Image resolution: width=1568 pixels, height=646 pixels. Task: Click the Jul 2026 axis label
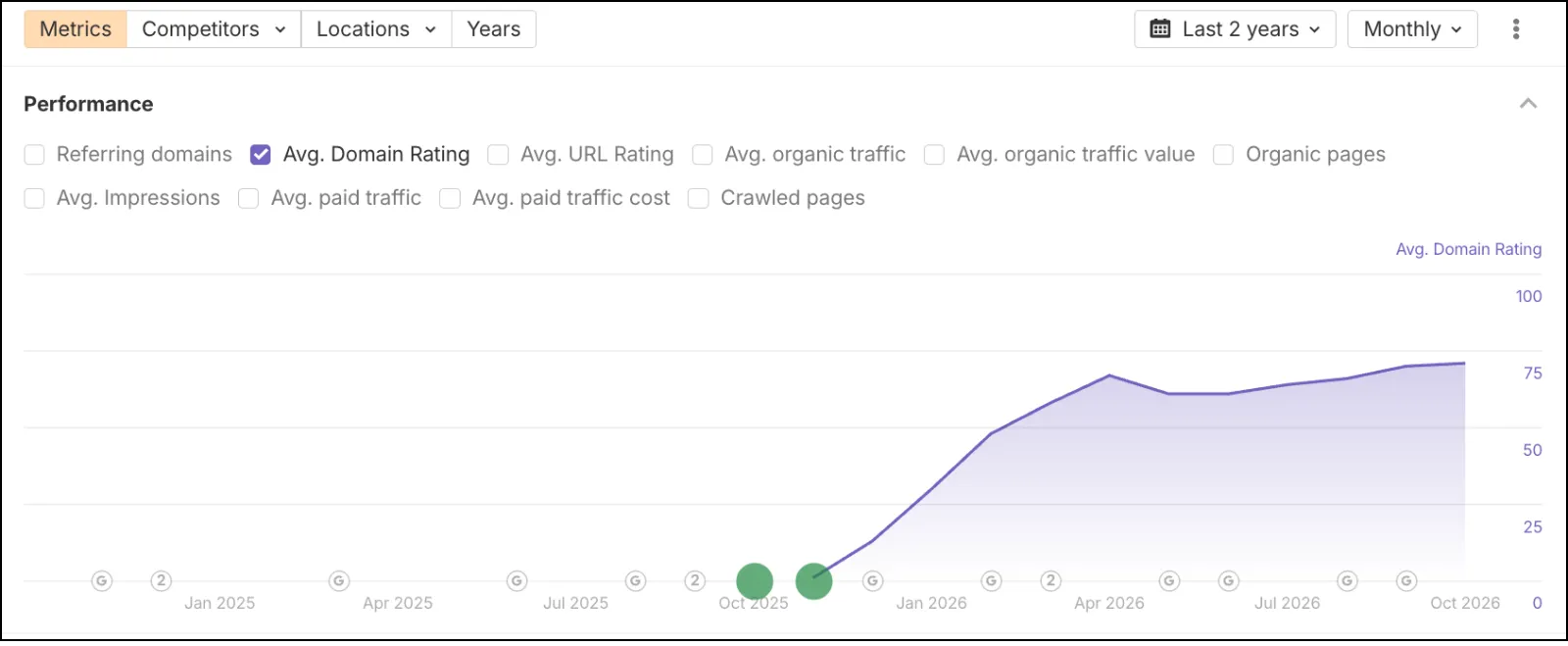(x=1288, y=604)
